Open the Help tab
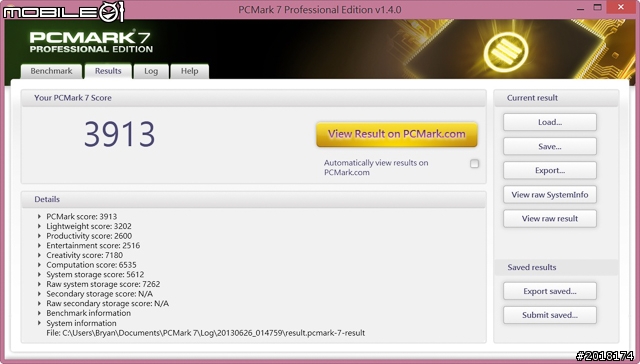 pos(189,71)
